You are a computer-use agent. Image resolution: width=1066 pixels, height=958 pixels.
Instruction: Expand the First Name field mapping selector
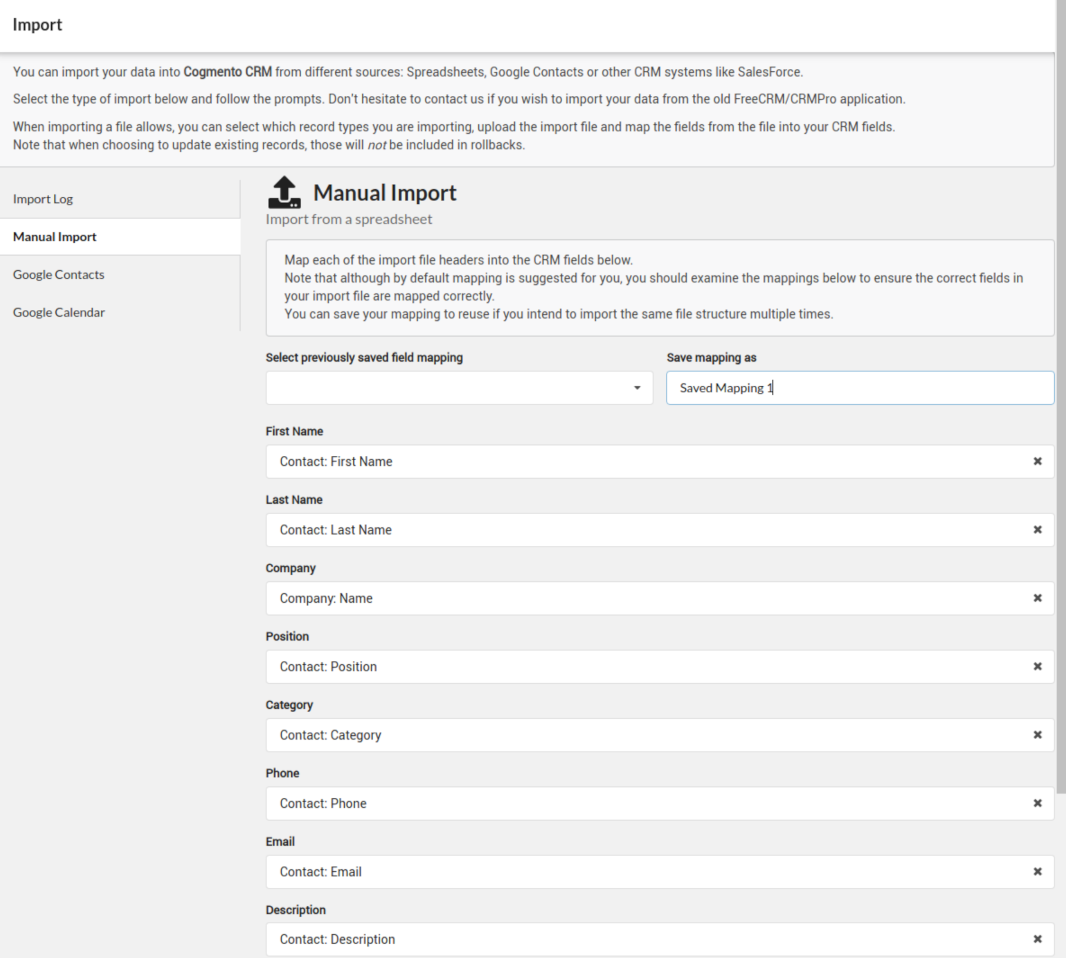(640, 462)
